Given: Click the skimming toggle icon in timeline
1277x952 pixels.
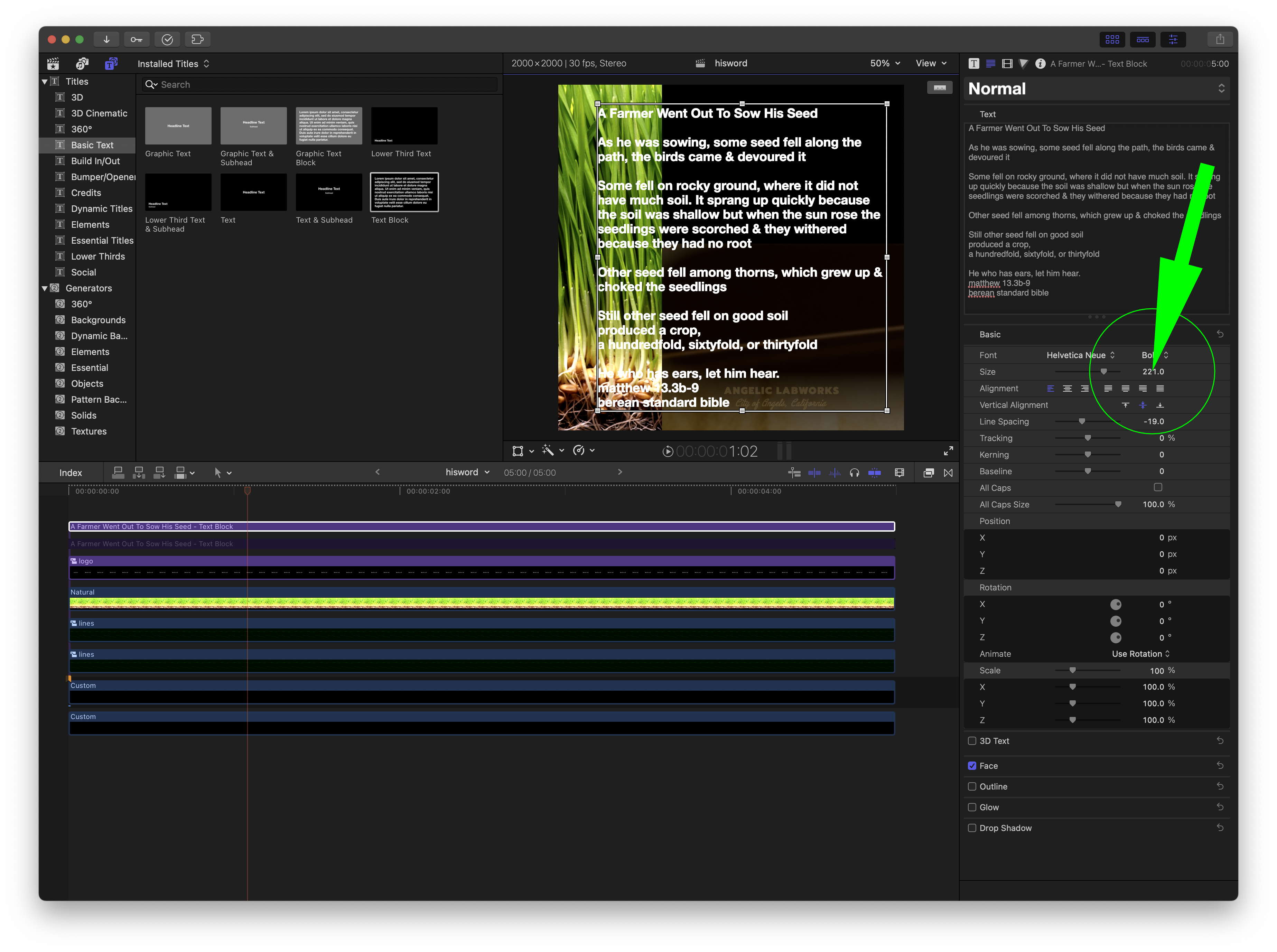Looking at the screenshot, I should 814,473.
